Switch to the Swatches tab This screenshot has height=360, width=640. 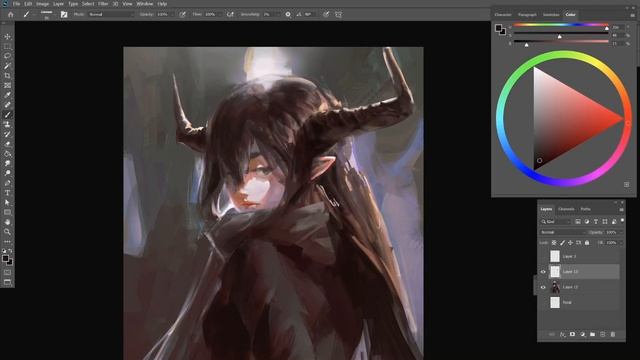(x=551, y=15)
